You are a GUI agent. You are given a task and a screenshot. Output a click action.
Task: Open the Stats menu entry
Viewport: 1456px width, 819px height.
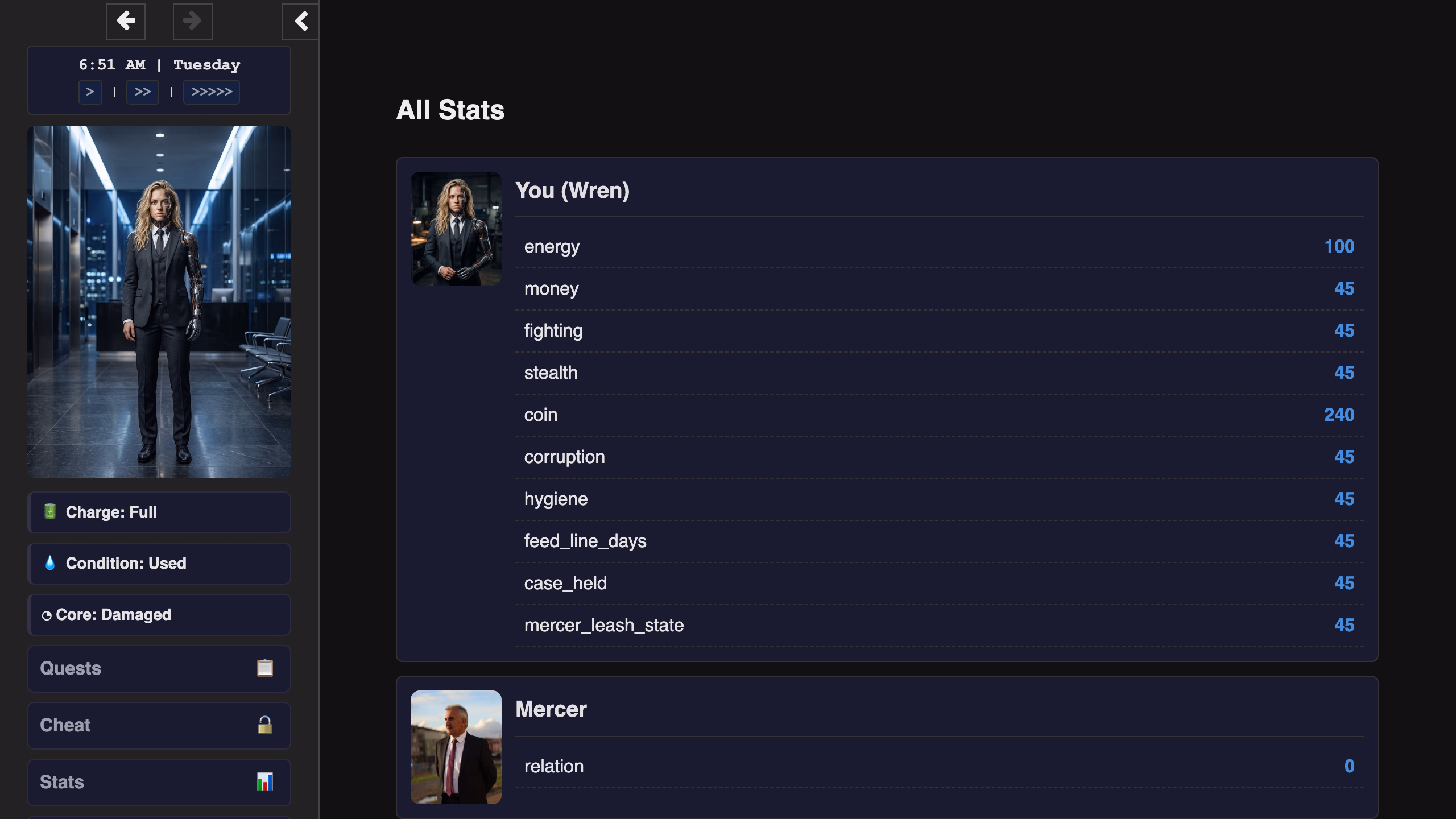pyautogui.click(x=159, y=782)
